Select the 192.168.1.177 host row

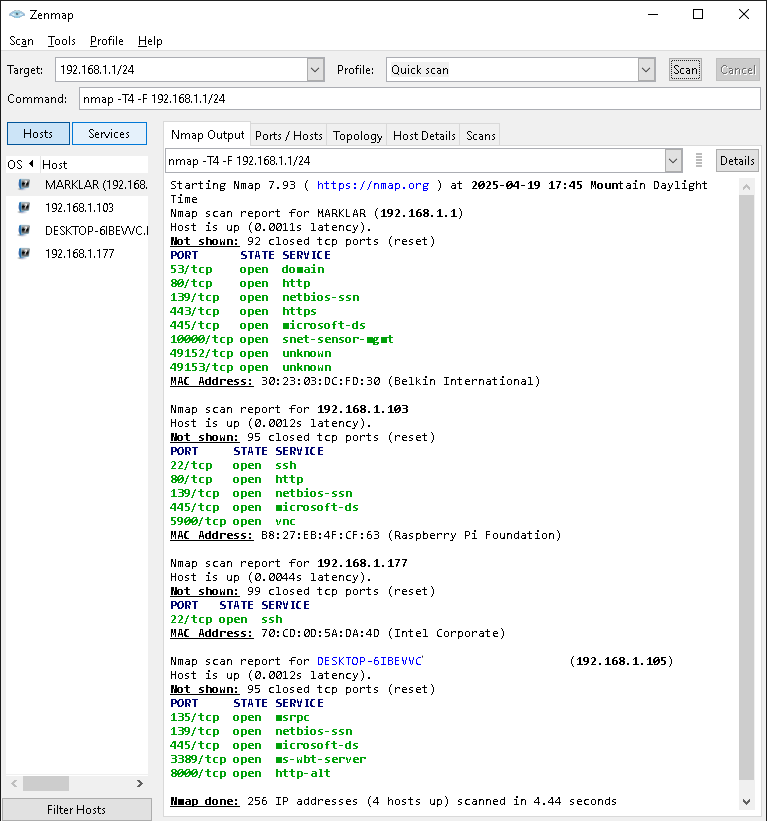coord(77,253)
